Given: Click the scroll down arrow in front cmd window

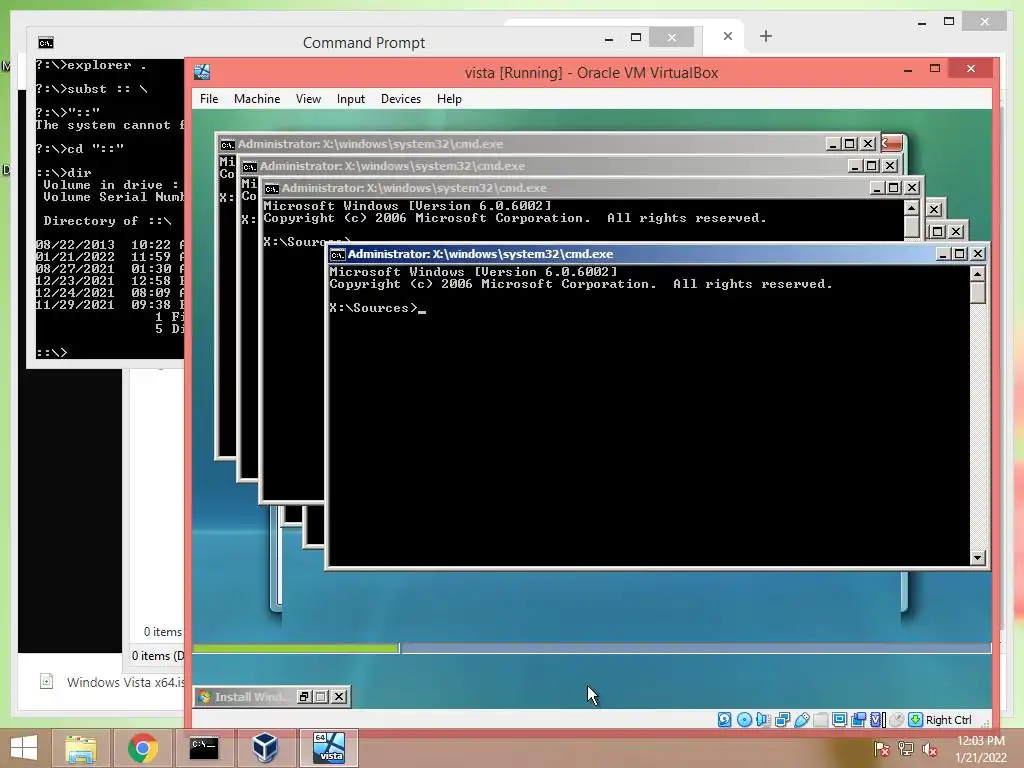Looking at the screenshot, I should 978,558.
